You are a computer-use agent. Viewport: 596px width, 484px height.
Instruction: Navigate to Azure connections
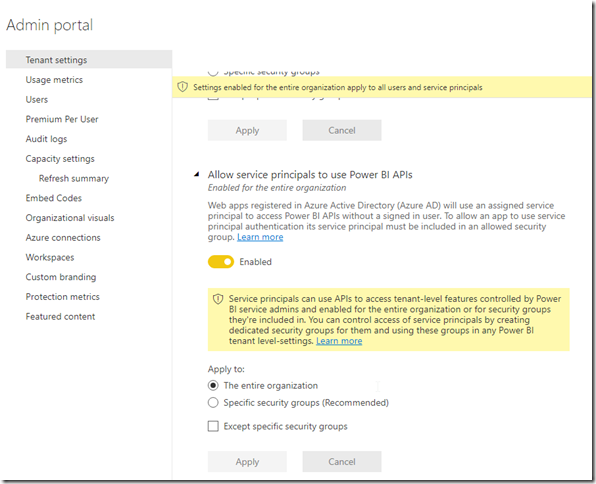pyautogui.click(x=63, y=238)
